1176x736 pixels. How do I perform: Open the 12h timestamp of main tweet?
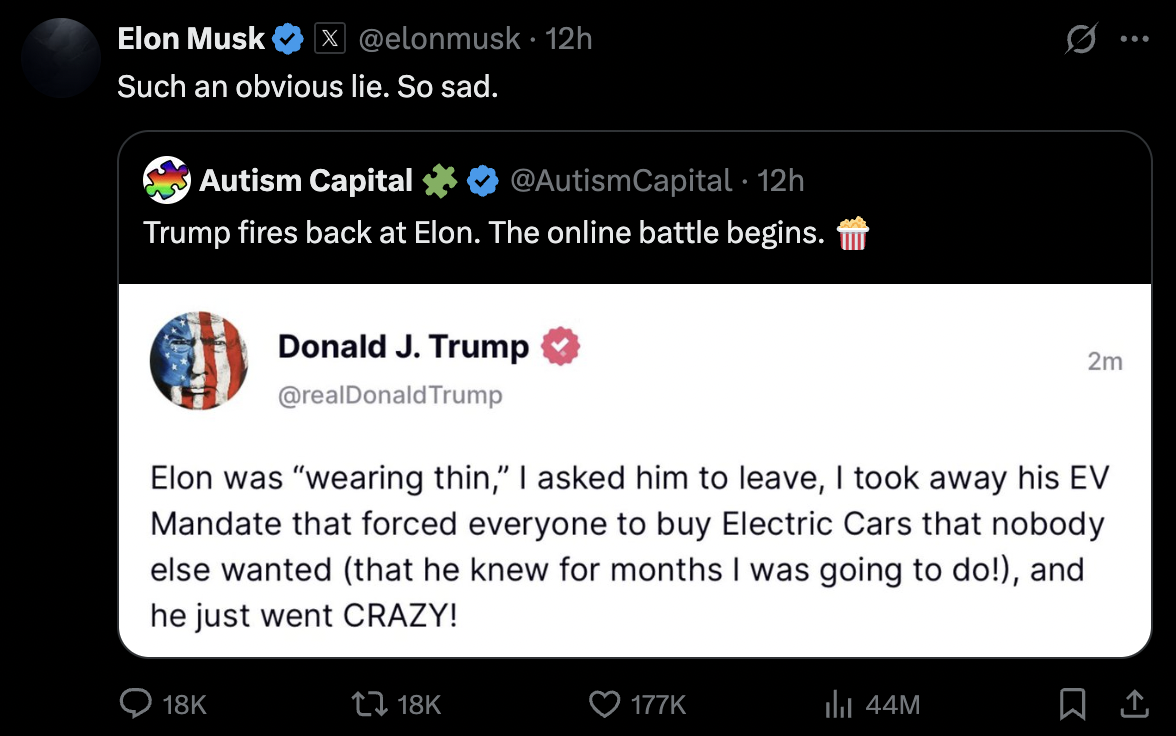568,38
